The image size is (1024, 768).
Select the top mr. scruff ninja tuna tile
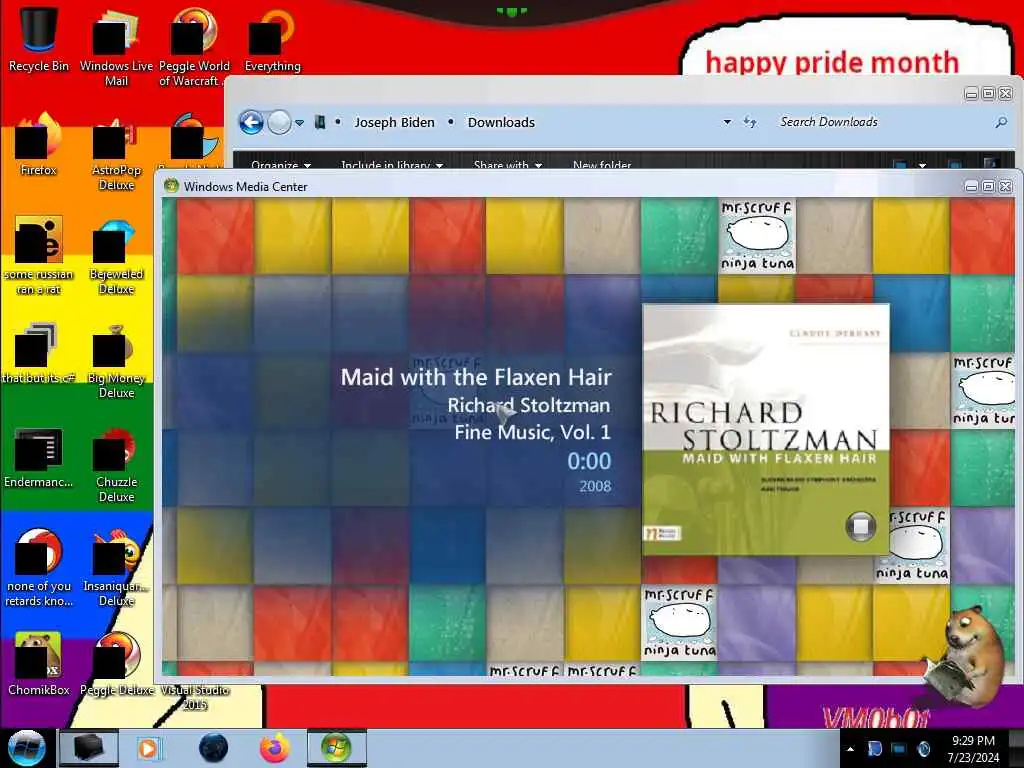(757, 236)
